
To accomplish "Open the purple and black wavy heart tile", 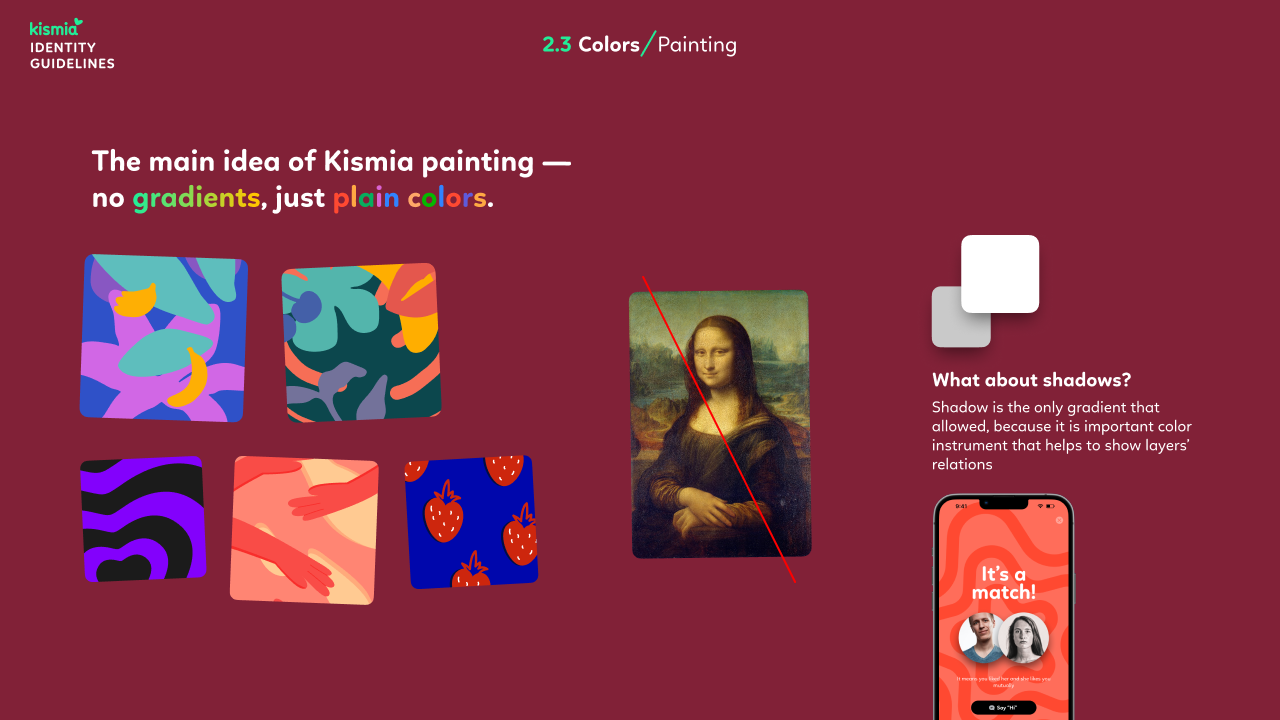I will (143, 519).
